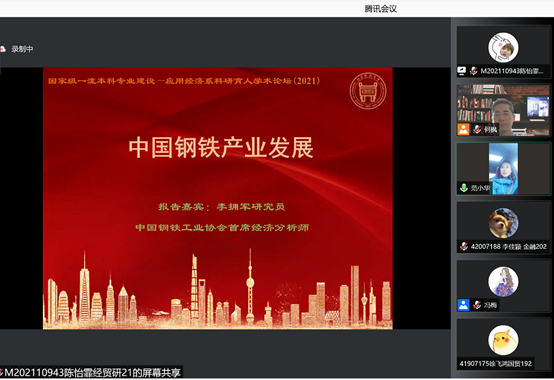The height and width of the screenshot is (380, 554).
Task: Click the muted mic icon beside 42007188 李佳颖
Action: coord(464,246)
